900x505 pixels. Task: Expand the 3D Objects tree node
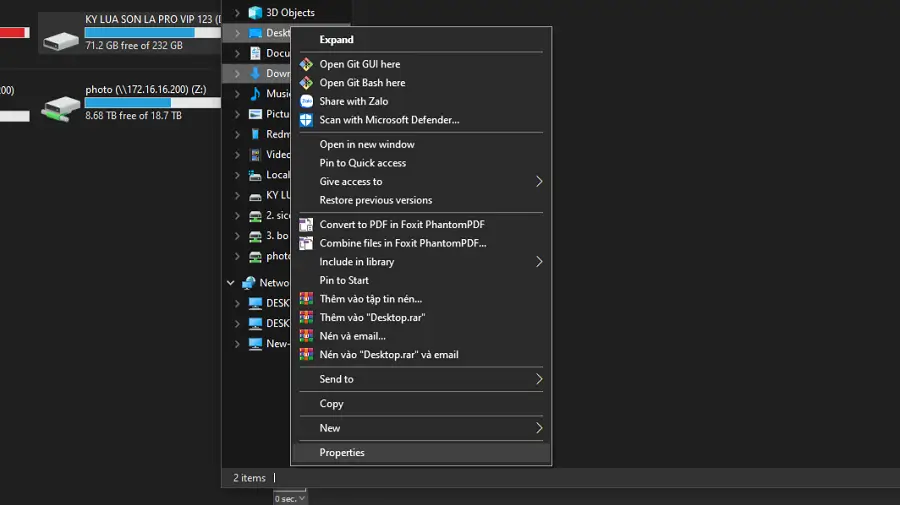pyautogui.click(x=237, y=13)
